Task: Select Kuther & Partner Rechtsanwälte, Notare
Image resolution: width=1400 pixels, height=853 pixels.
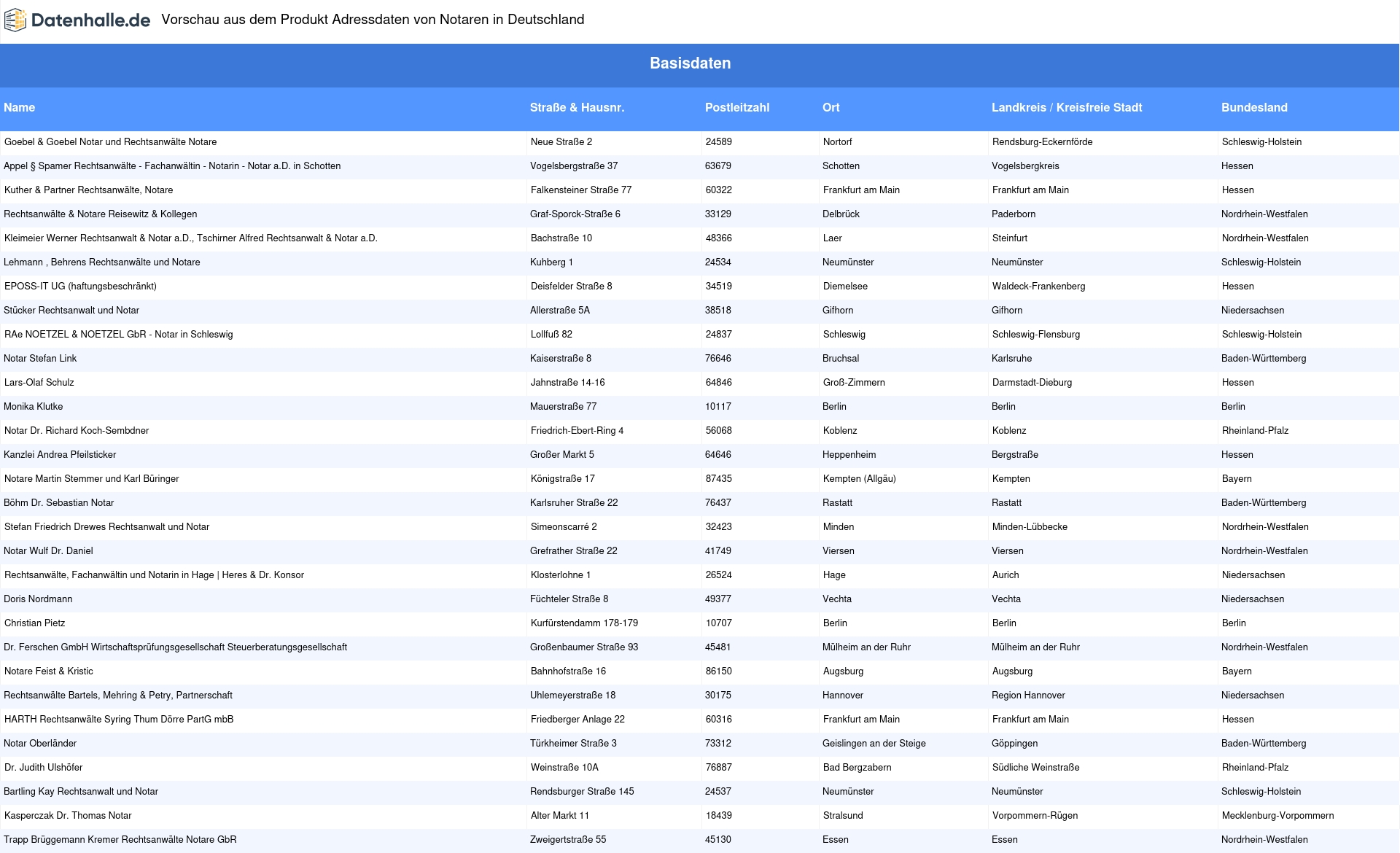Action: tap(89, 190)
